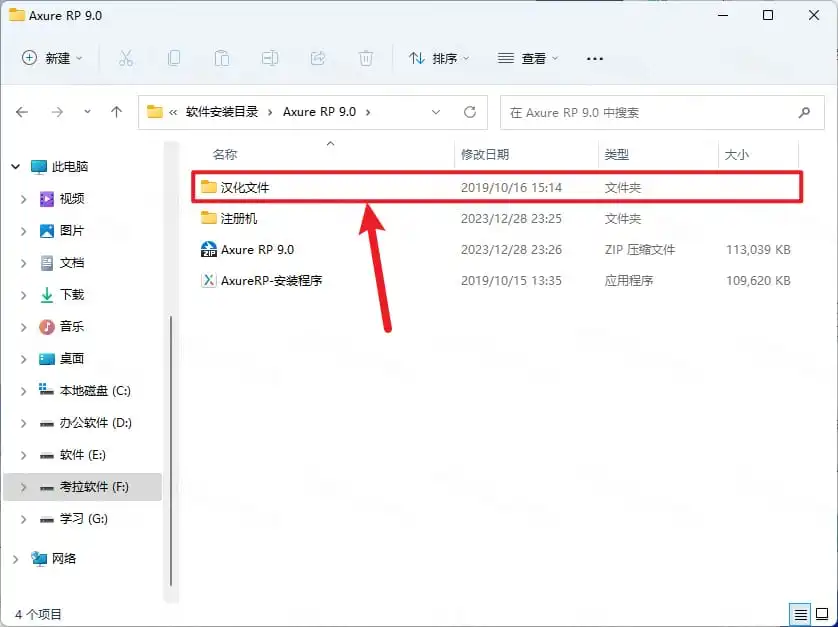The width and height of the screenshot is (838, 627).
Task: Click the Share icon in toolbar
Action: 318,58
